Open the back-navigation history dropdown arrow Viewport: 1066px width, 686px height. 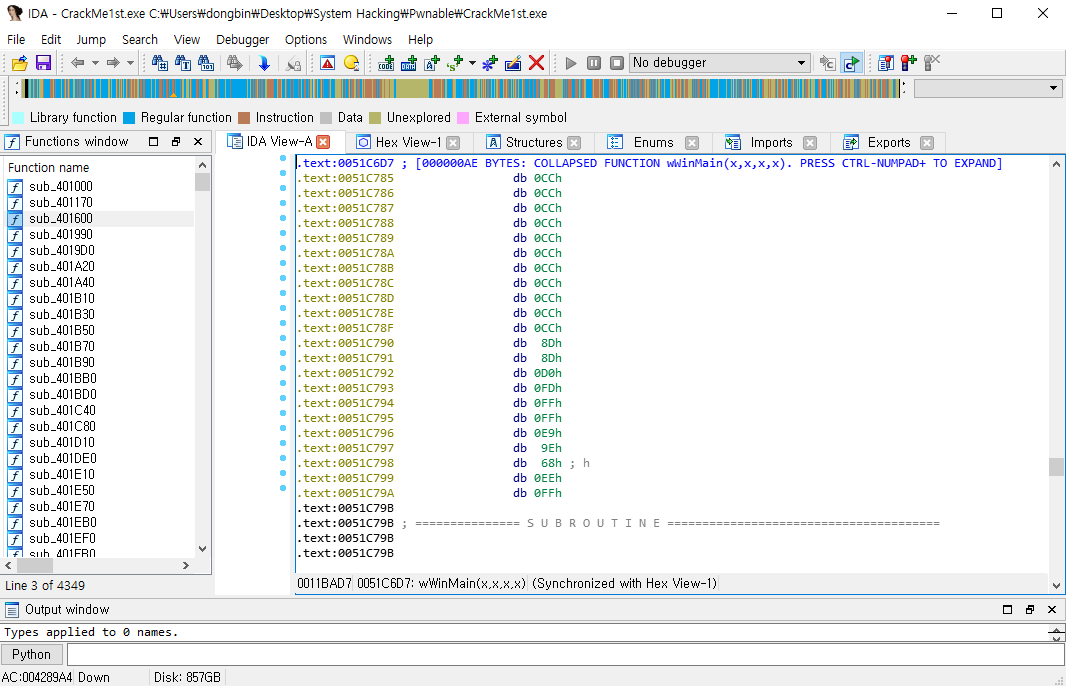click(x=95, y=63)
